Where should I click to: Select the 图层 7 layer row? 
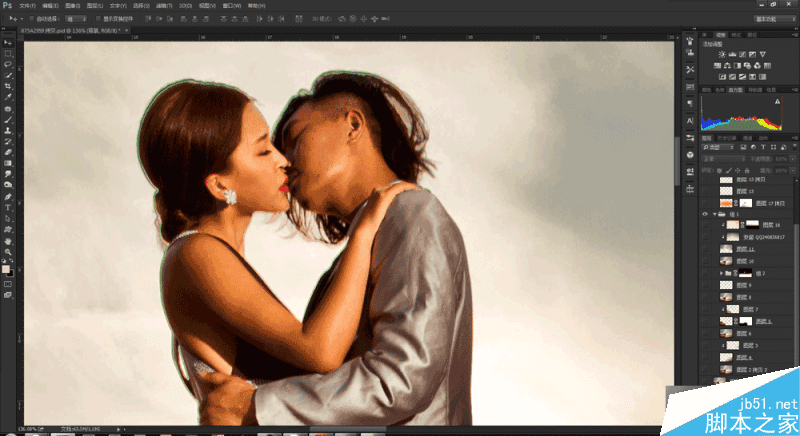click(747, 309)
